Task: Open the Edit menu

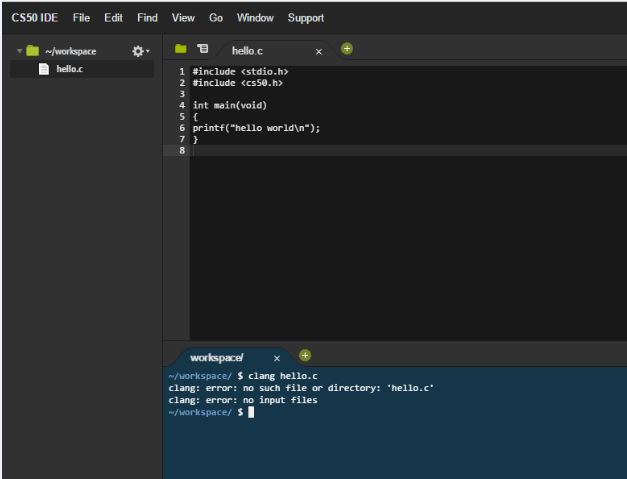Action: (113, 18)
